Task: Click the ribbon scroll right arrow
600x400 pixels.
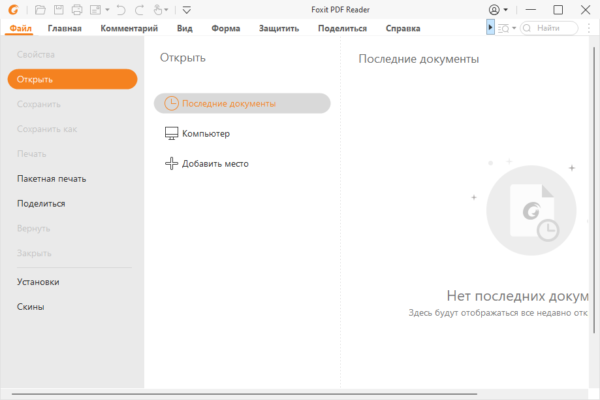Action: [490, 28]
